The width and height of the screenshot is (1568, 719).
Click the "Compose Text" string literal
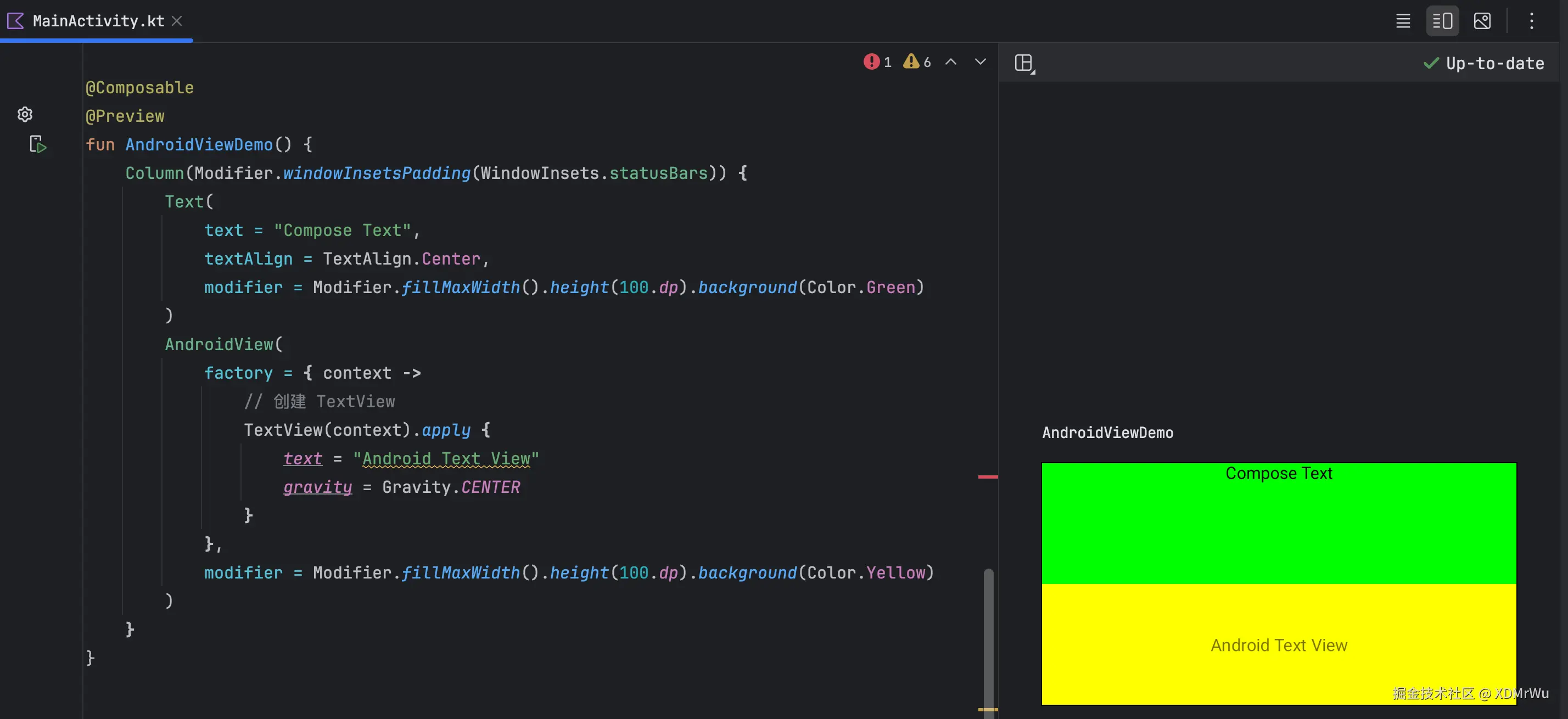tap(342, 231)
